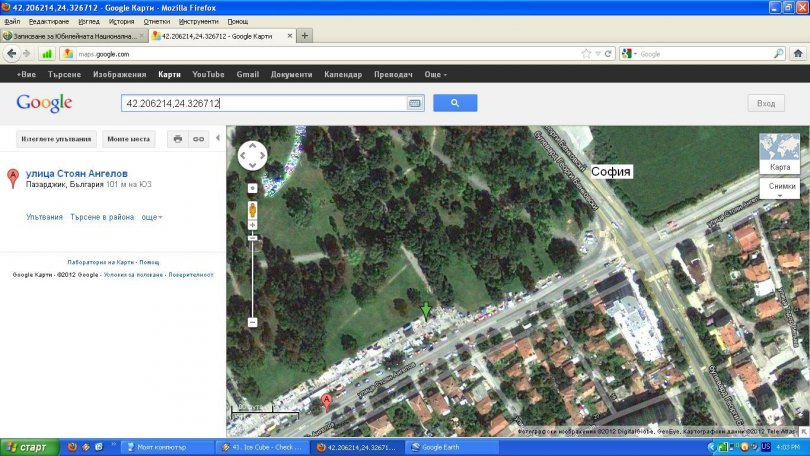Click the pan navigation compass control
Image resolution: width=810 pixels, height=456 pixels.
tap(252, 155)
